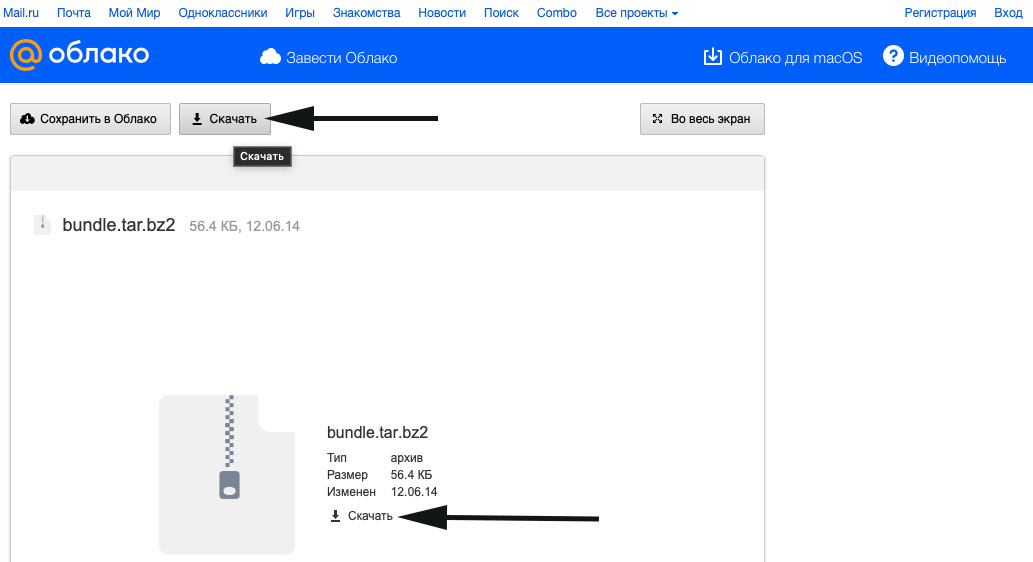Click the 56.4 КБ size value in details
Viewport: 1033px width, 562px height.
point(411,474)
